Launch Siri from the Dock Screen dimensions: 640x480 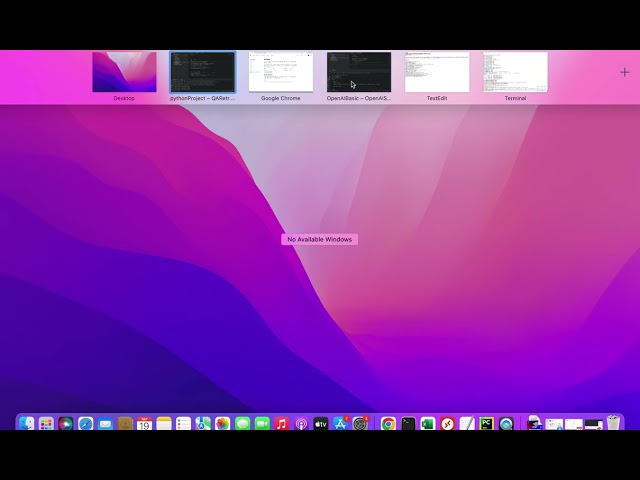[66, 424]
